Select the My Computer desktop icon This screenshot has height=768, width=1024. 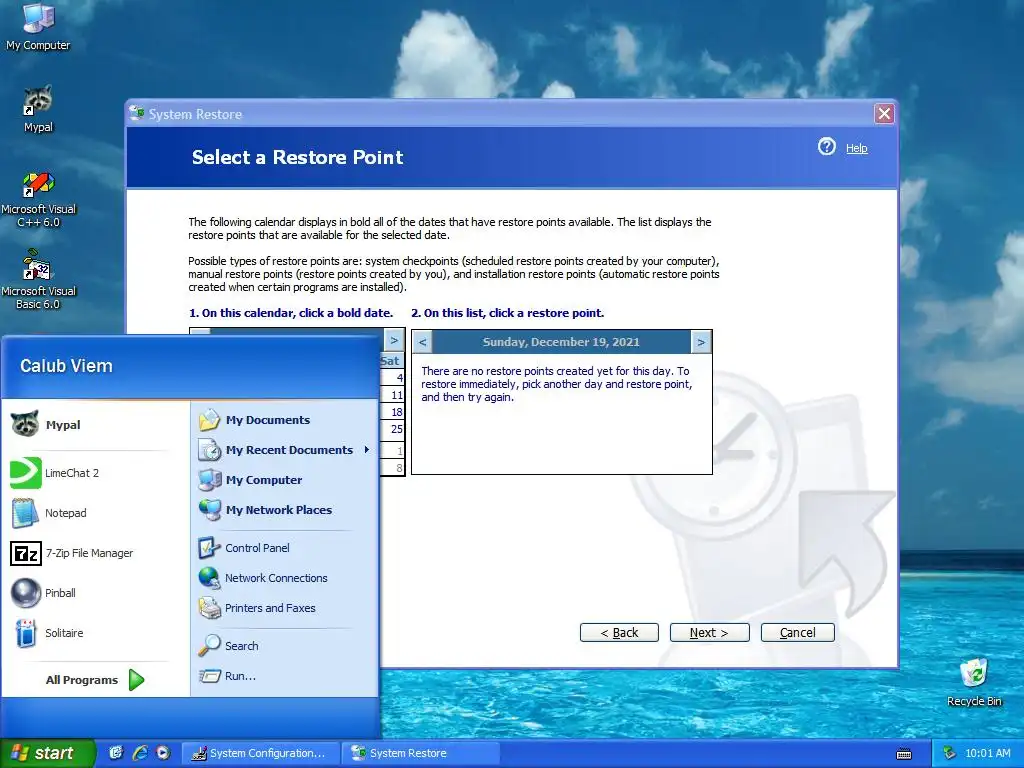pyautogui.click(x=38, y=27)
